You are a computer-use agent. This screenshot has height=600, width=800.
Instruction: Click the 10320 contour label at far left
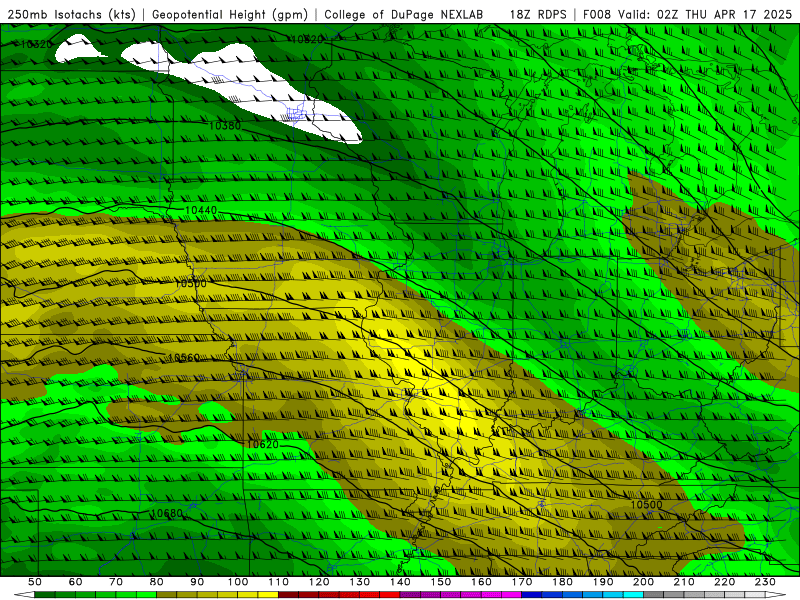click(x=36, y=44)
